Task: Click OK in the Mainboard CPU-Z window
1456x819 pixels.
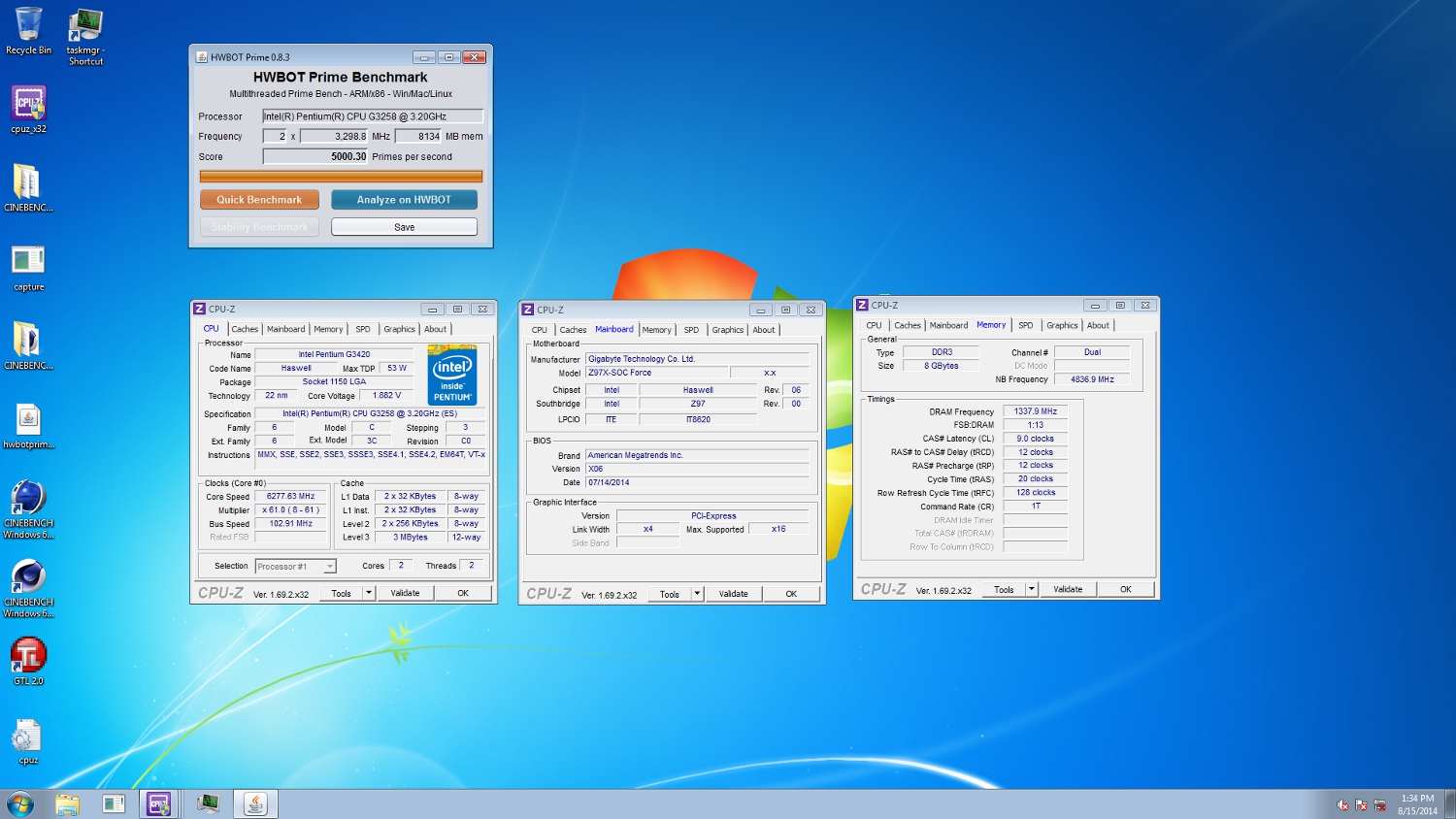Action: [x=791, y=594]
